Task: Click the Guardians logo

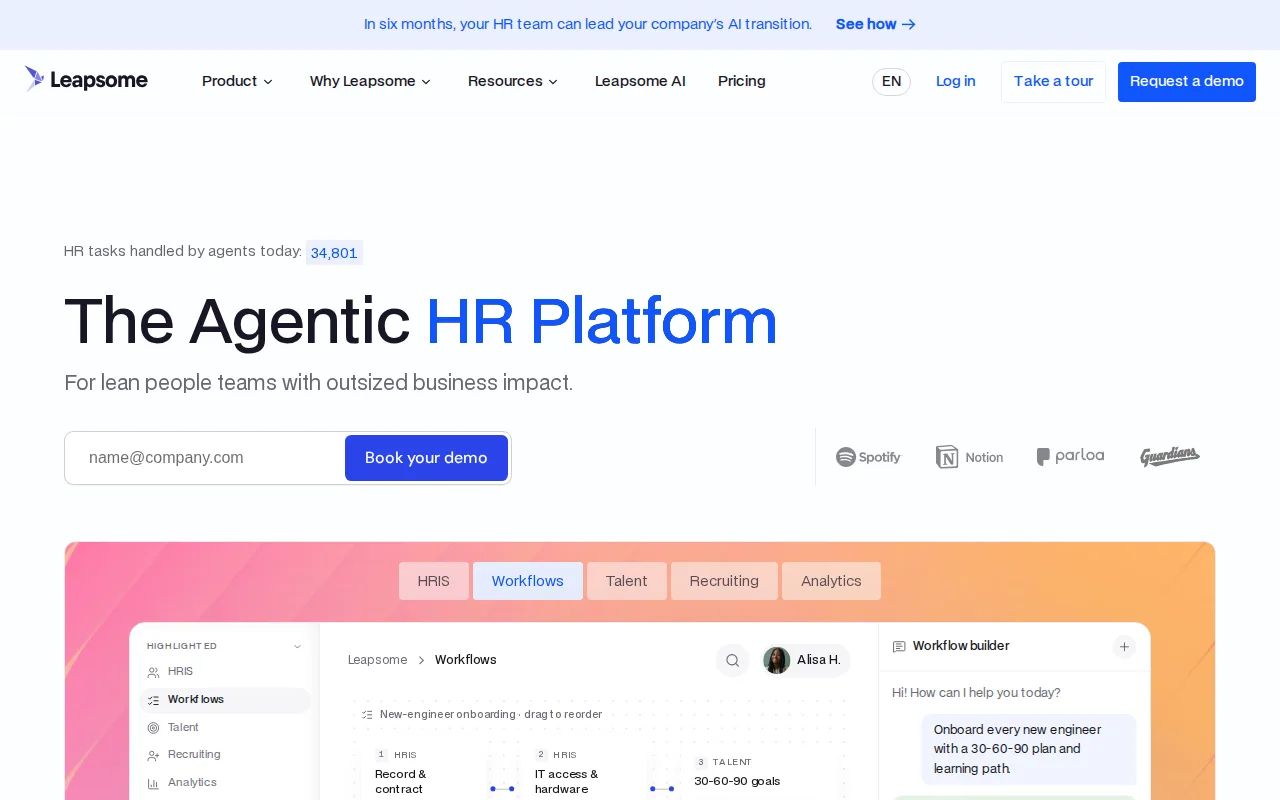Action: (x=1170, y=456)
